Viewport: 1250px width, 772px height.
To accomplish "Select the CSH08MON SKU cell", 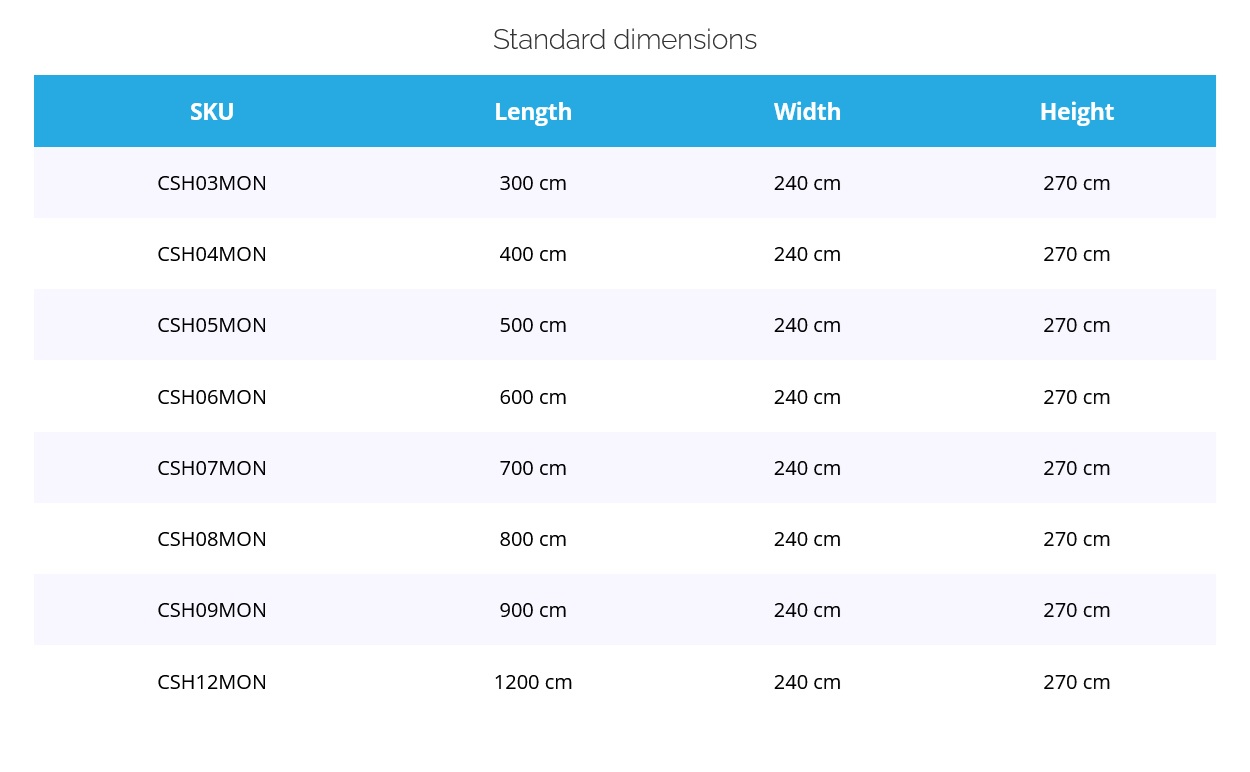I will pos(212,539).
